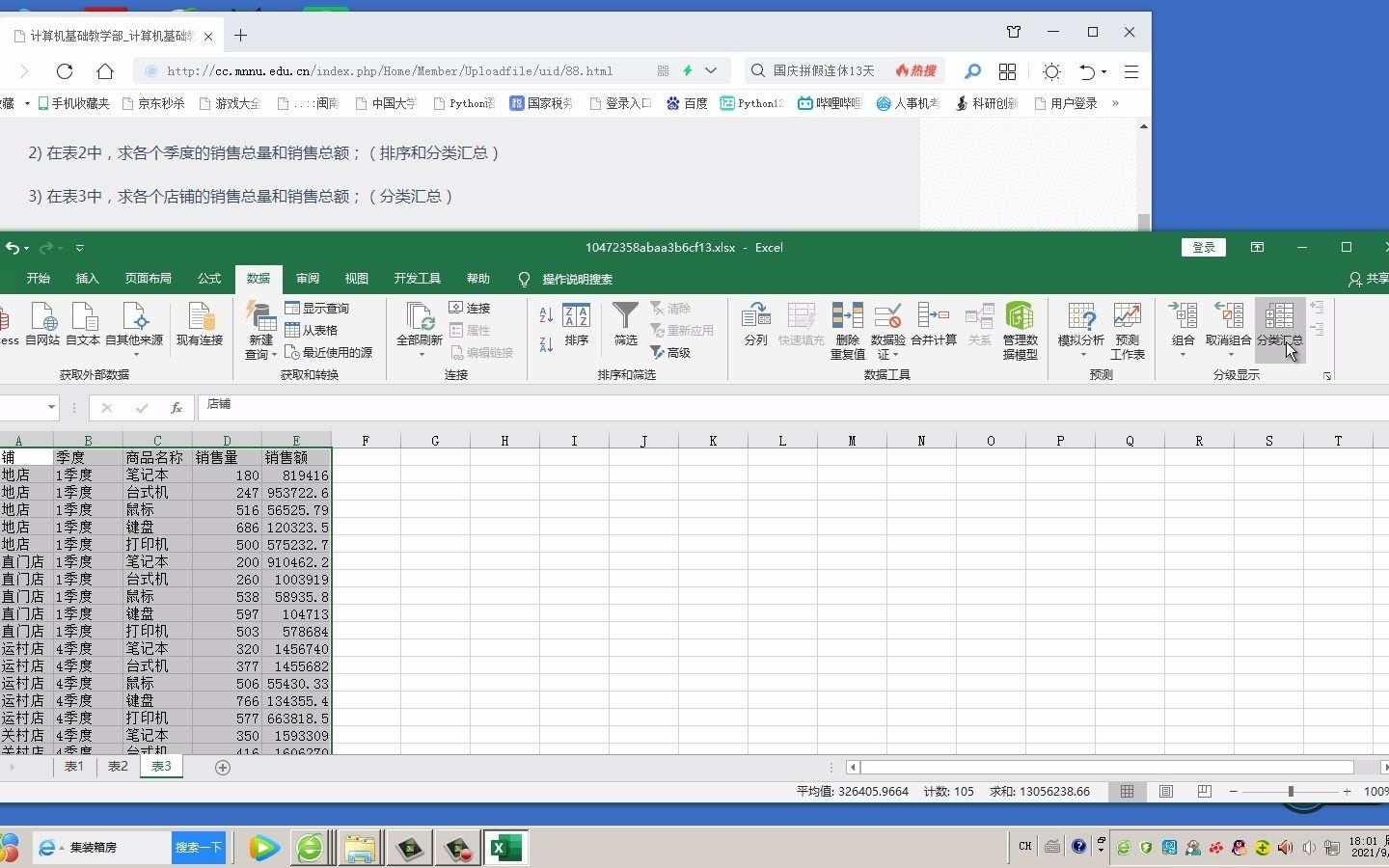Click the 删除重复值 (Remove Duplicates) icon
1389x868 pixels.
(847, 331)
